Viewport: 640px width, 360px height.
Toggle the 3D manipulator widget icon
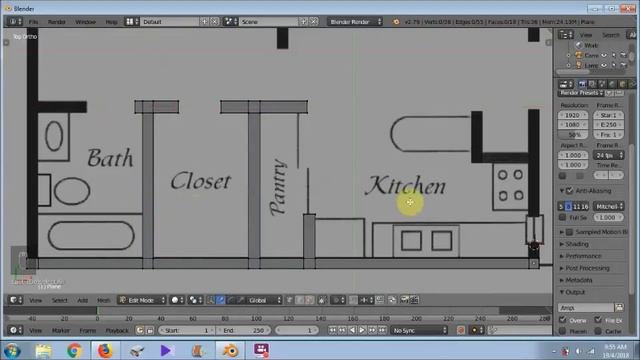pyautogui.click(x=211, y=300)
